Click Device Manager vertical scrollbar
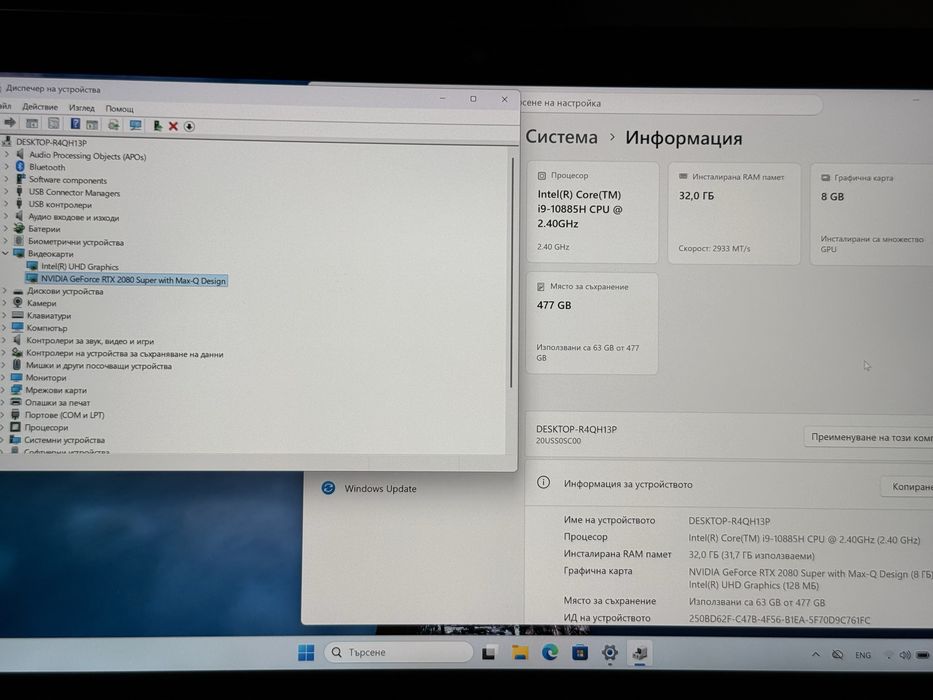This screenshot has width=933, height=700. [x=511, y=273]
